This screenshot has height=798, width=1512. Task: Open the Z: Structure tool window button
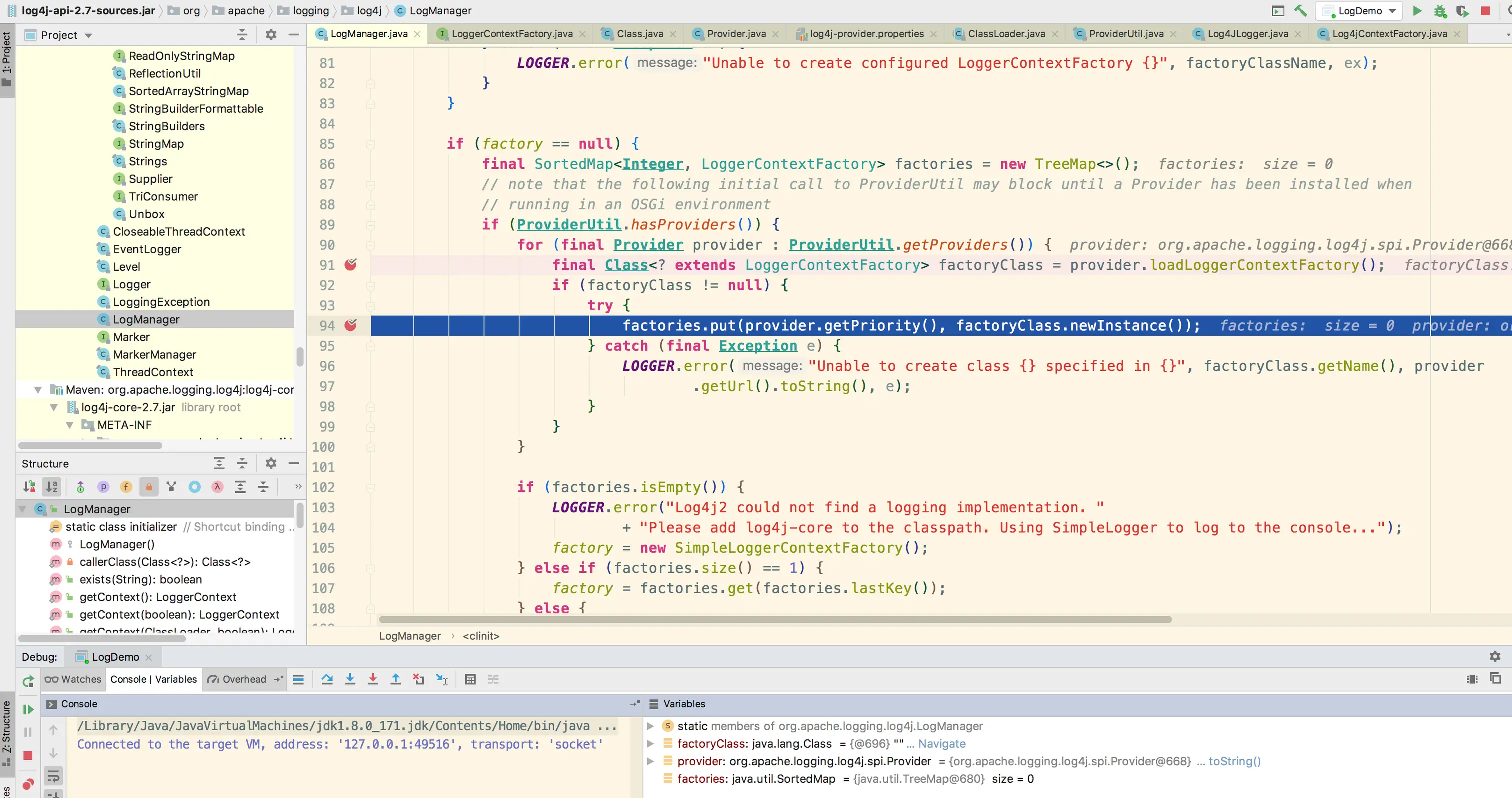point(7,733)
